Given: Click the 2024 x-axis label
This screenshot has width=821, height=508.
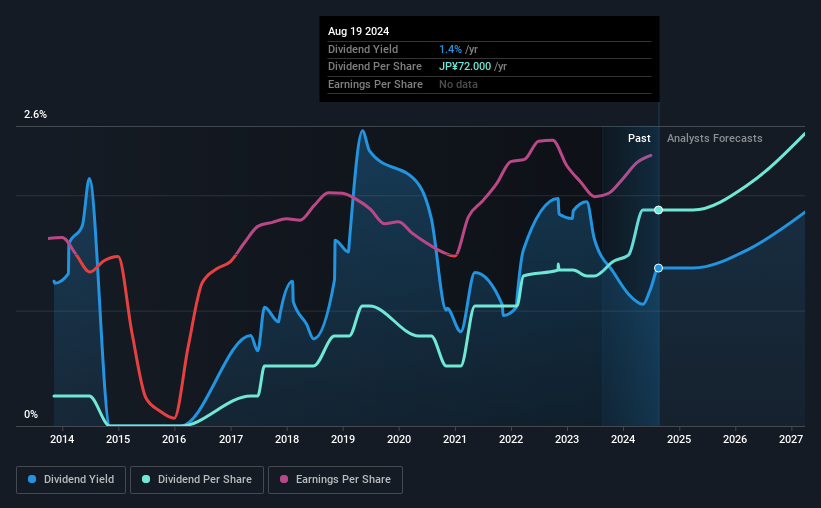Looking at the screenshot, I should click(623, 439).
